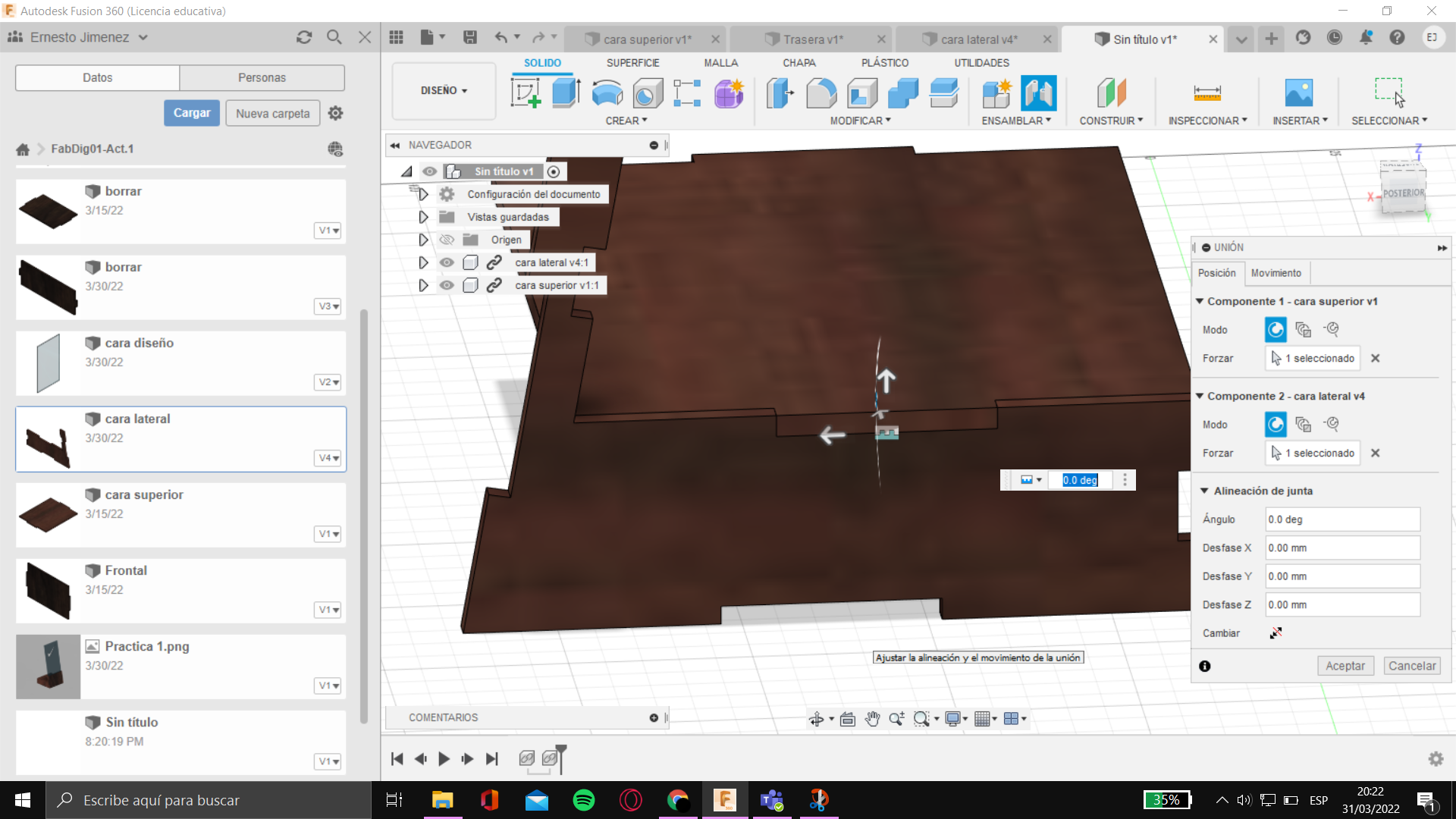Click the Fillet tool in Modificar
The width and height of the screenshot is (1456, 819).
click(821, 93)
